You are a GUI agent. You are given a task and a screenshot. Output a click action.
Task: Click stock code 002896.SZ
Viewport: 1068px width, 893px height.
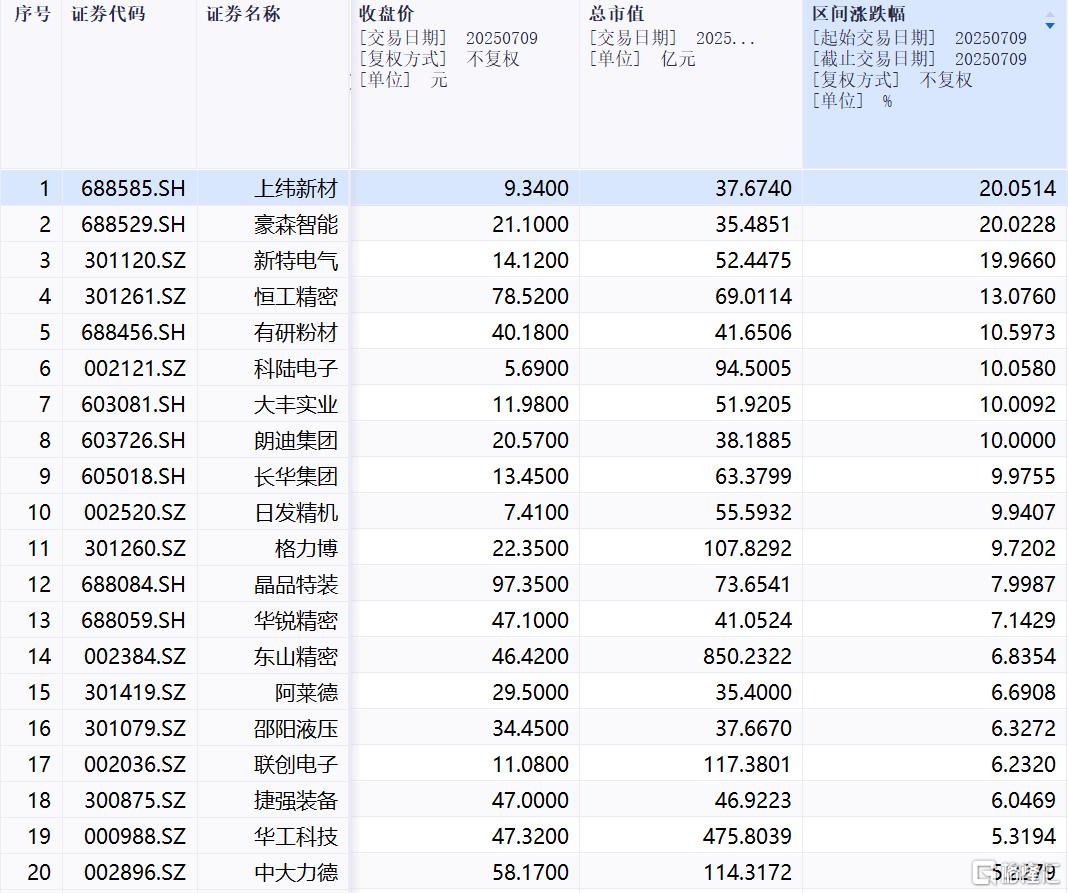coord(135,873)
